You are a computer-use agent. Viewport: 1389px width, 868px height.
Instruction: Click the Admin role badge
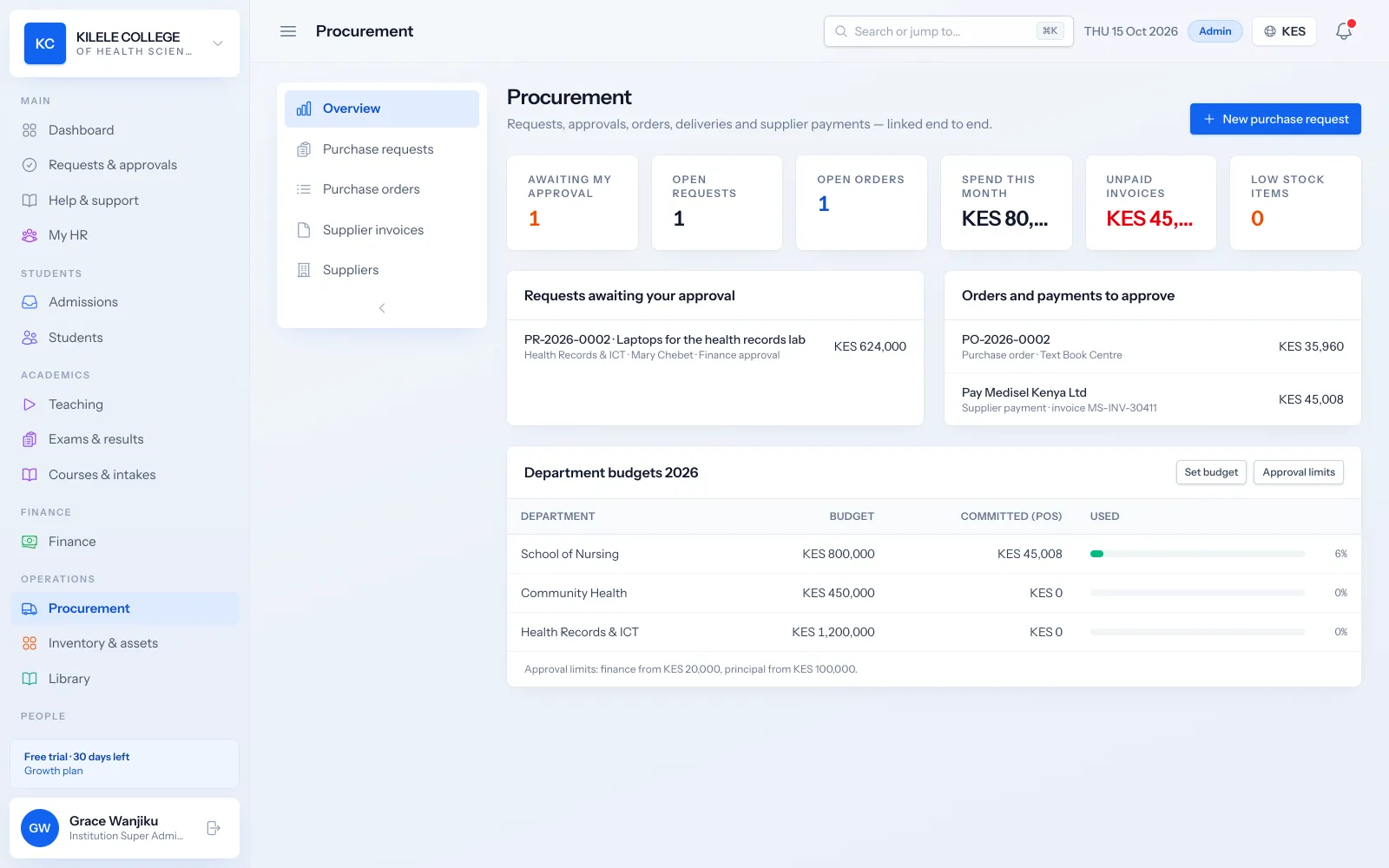coord(1215,31)
